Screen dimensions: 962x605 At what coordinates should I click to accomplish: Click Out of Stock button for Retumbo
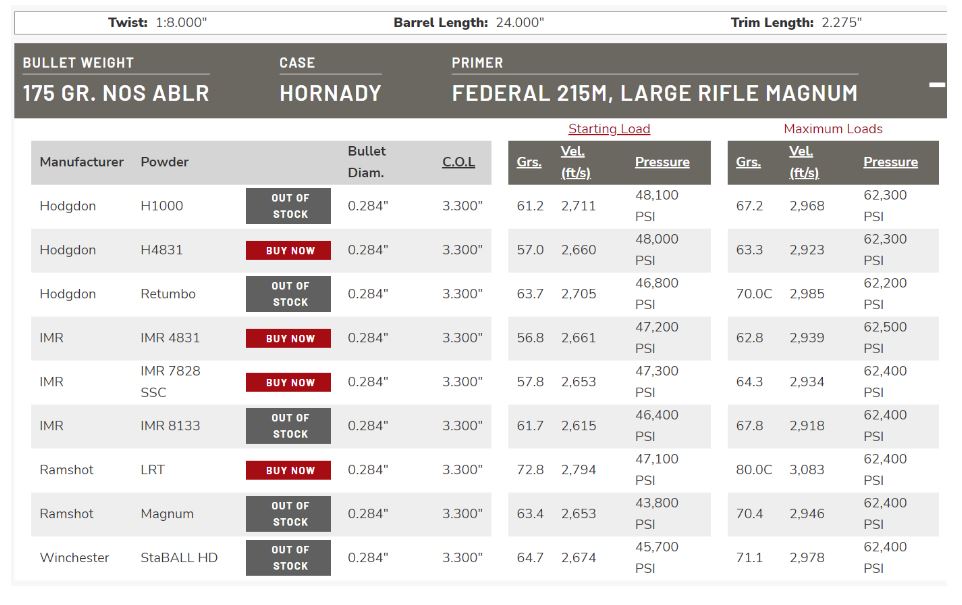click(288, 294)
